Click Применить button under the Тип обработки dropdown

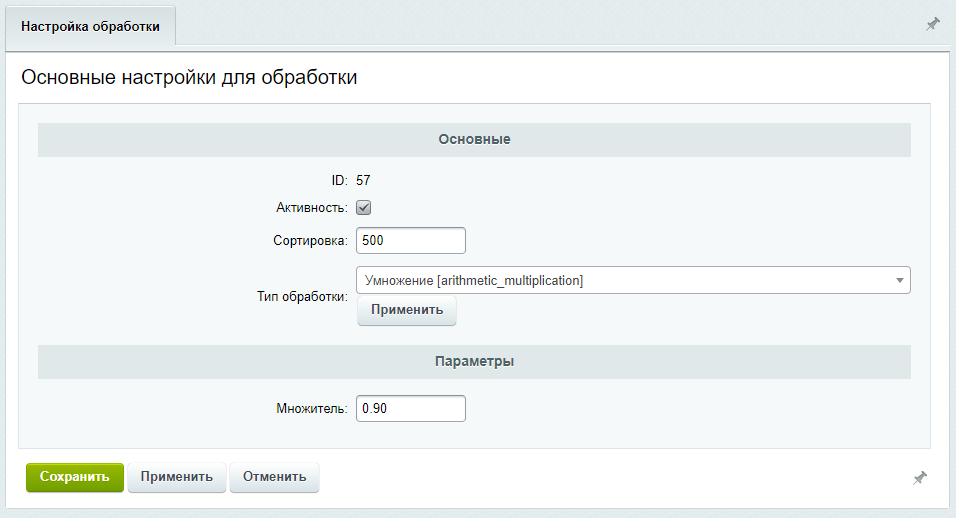point(407,310)
